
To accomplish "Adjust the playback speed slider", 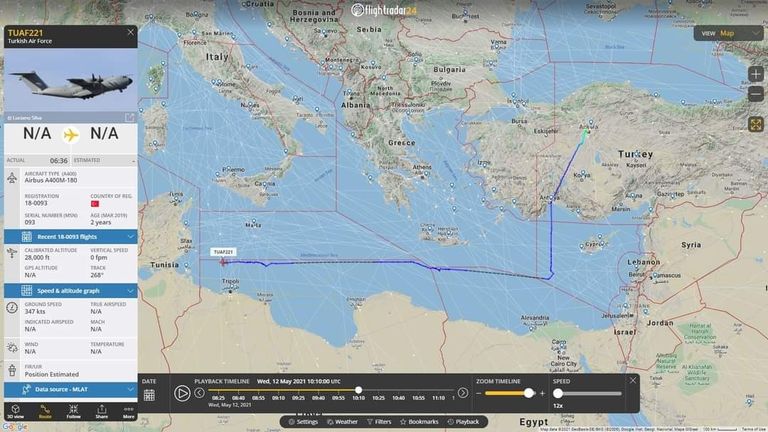I will (x=558, y=393).
